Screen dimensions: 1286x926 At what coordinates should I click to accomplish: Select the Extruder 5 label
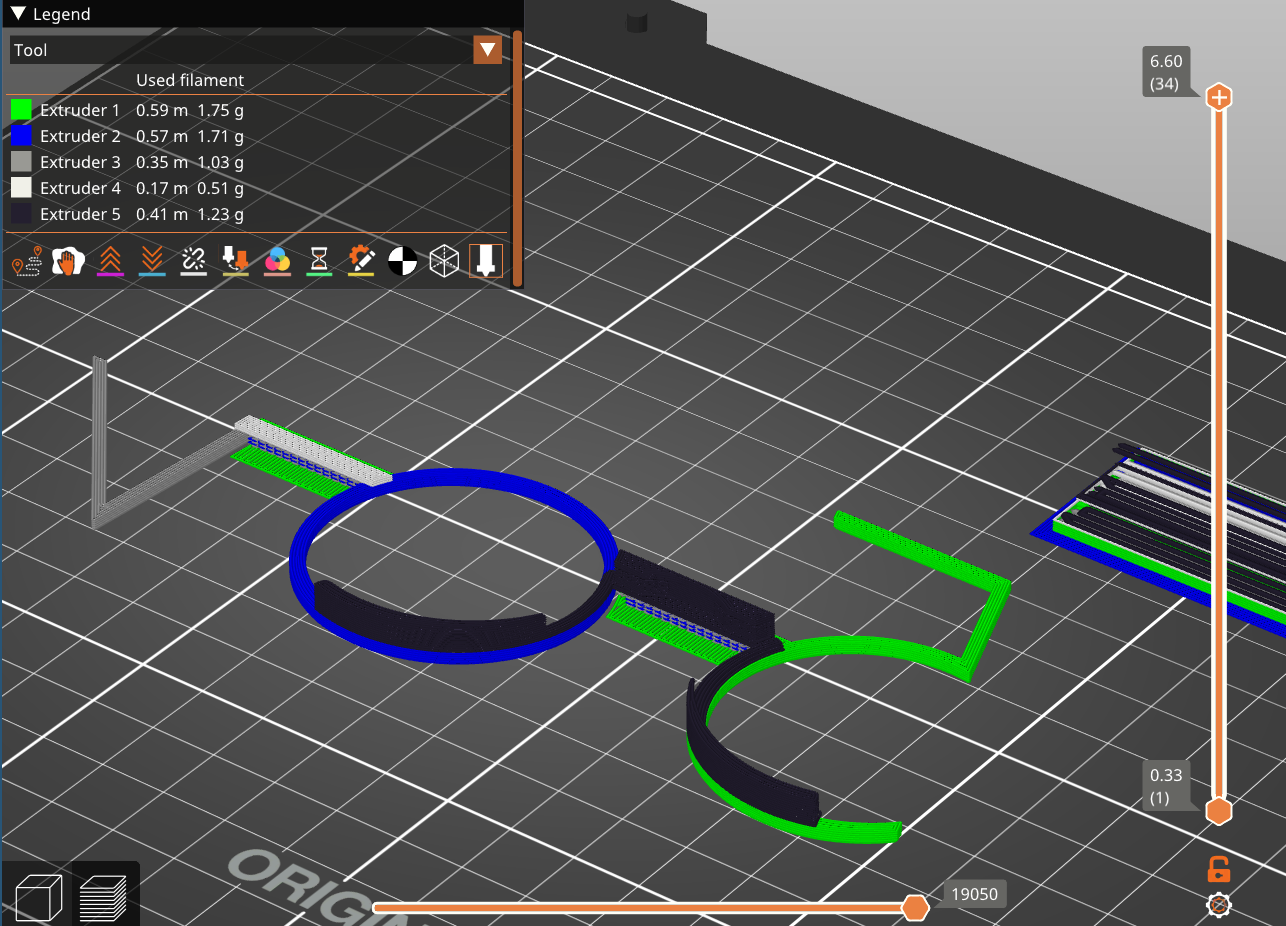(80, 214)
